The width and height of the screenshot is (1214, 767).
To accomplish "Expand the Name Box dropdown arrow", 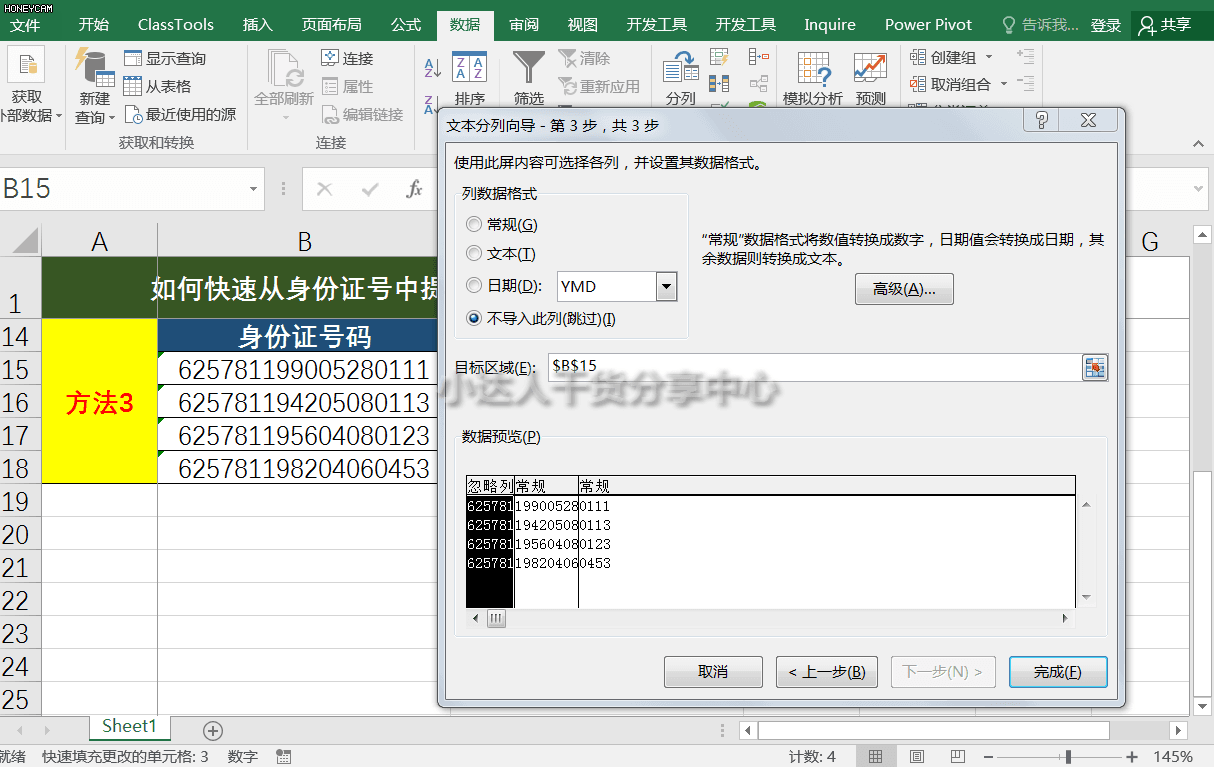I will point(254,189).
